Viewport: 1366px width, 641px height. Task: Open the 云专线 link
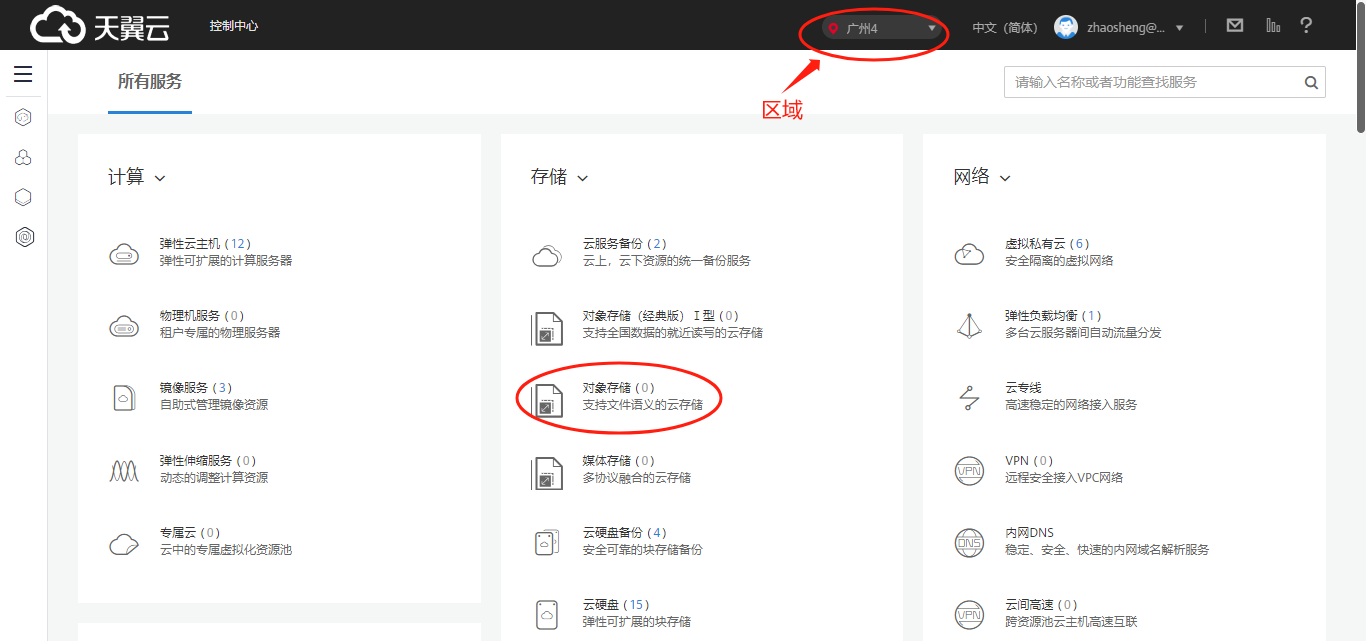click(x=1023, y=387)
